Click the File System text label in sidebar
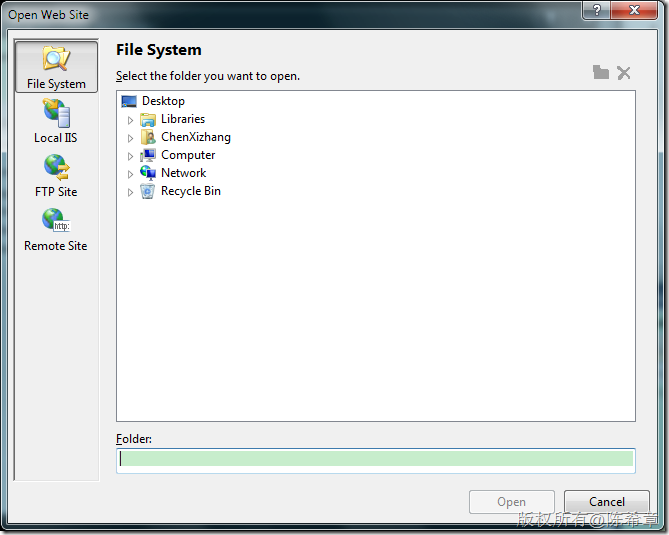Viewport: 669px width, 535px height. [x=56, y=84]
